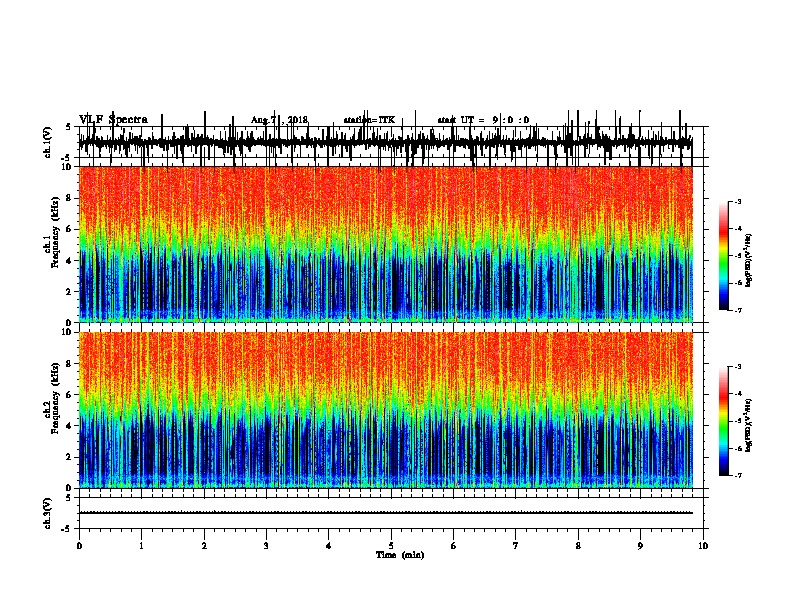The height and width of the screenshot is (612, 792).
Task: Click the time axis tick label 1
Action: point(141,546)
